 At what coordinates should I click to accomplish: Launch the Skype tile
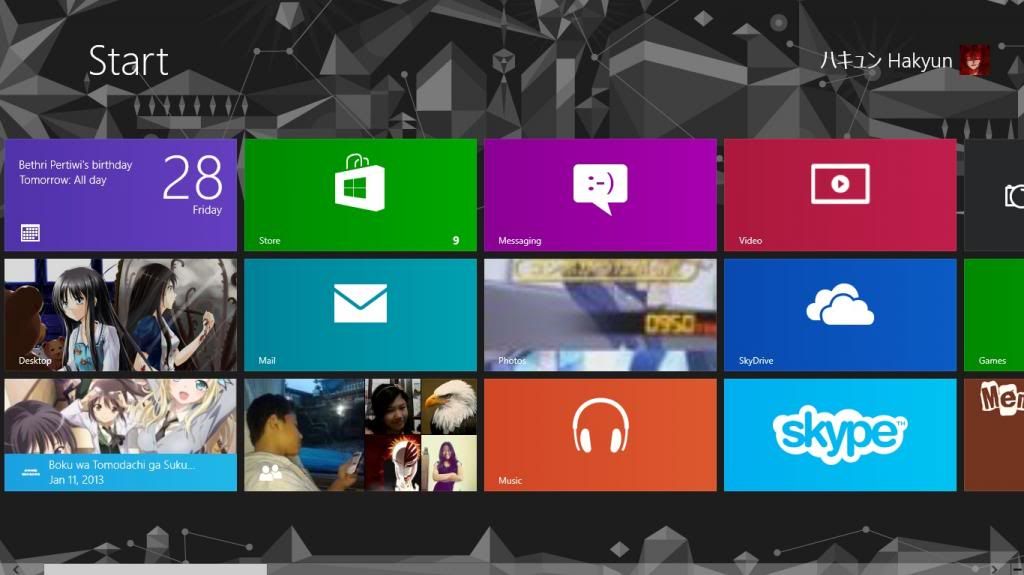click(x=840, y=434)
